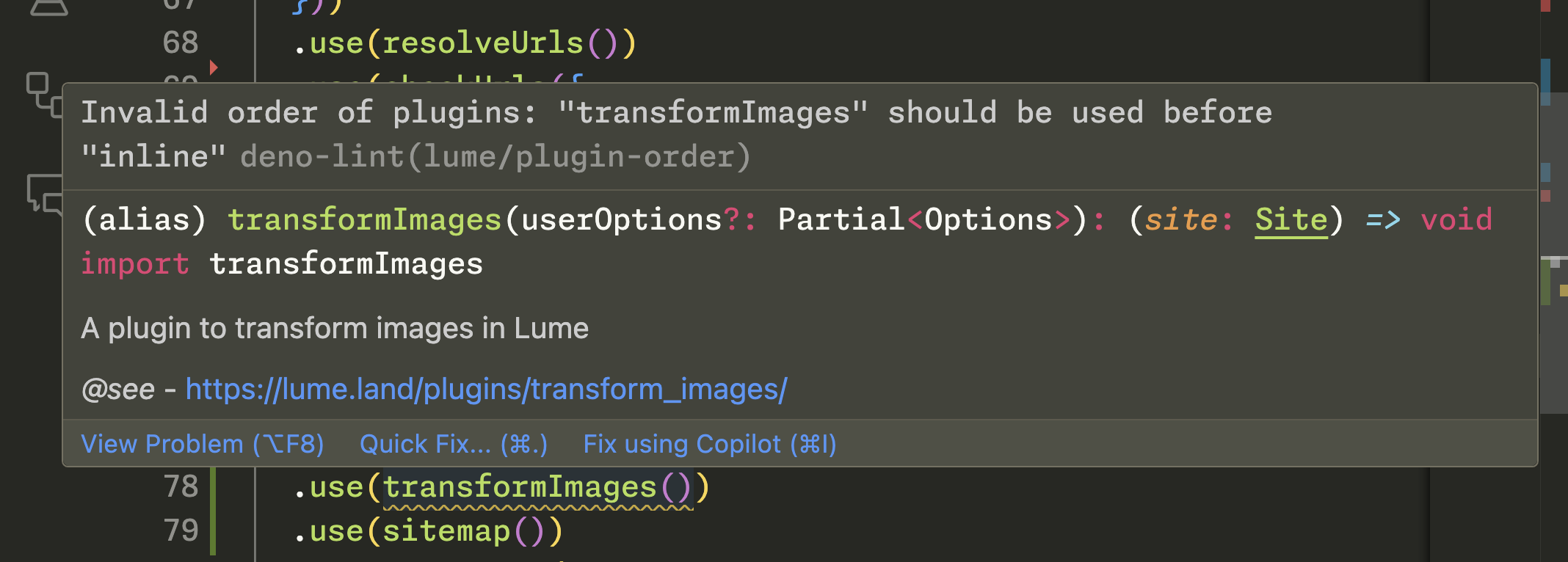Open the lume.land transform_images documentation link

pyautogui.click(x=486, y=389)
